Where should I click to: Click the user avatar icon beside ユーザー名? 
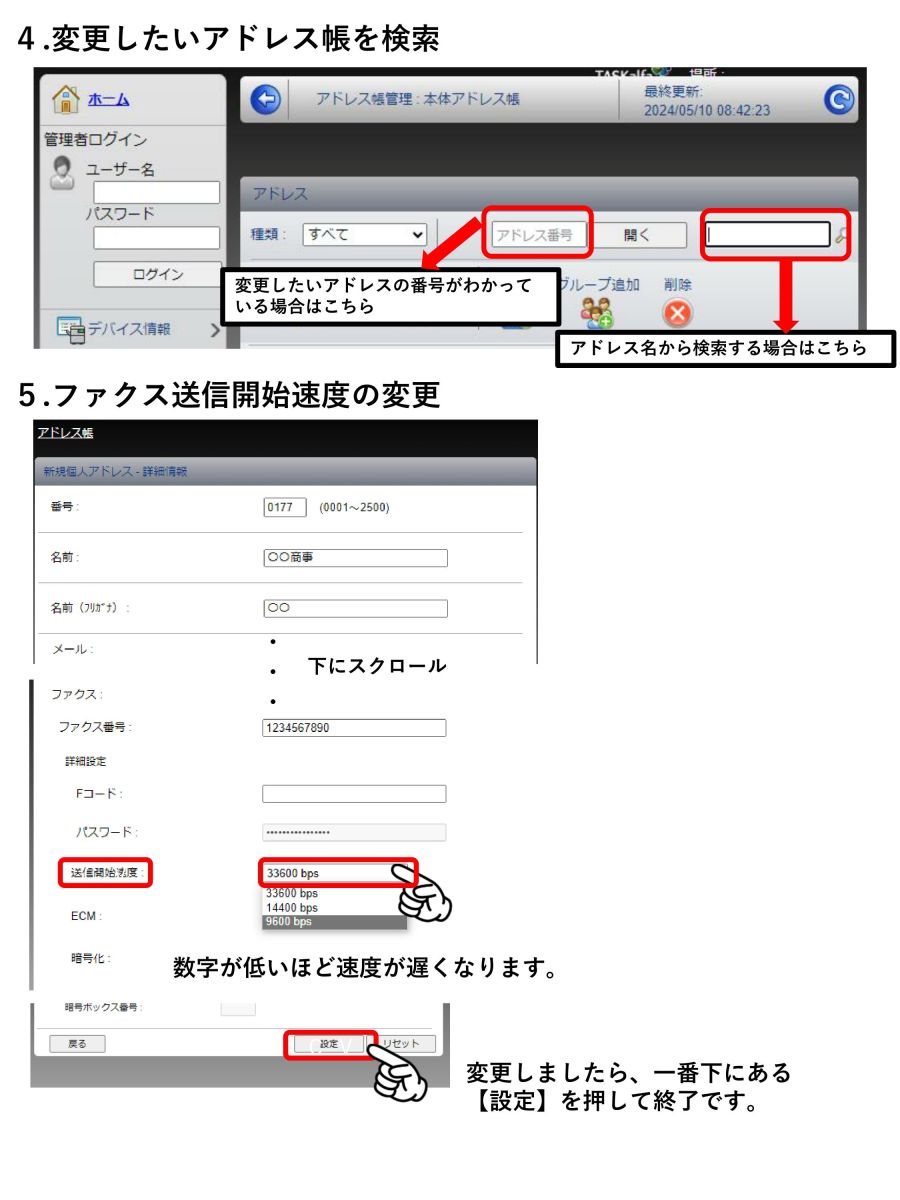[63, 171]
